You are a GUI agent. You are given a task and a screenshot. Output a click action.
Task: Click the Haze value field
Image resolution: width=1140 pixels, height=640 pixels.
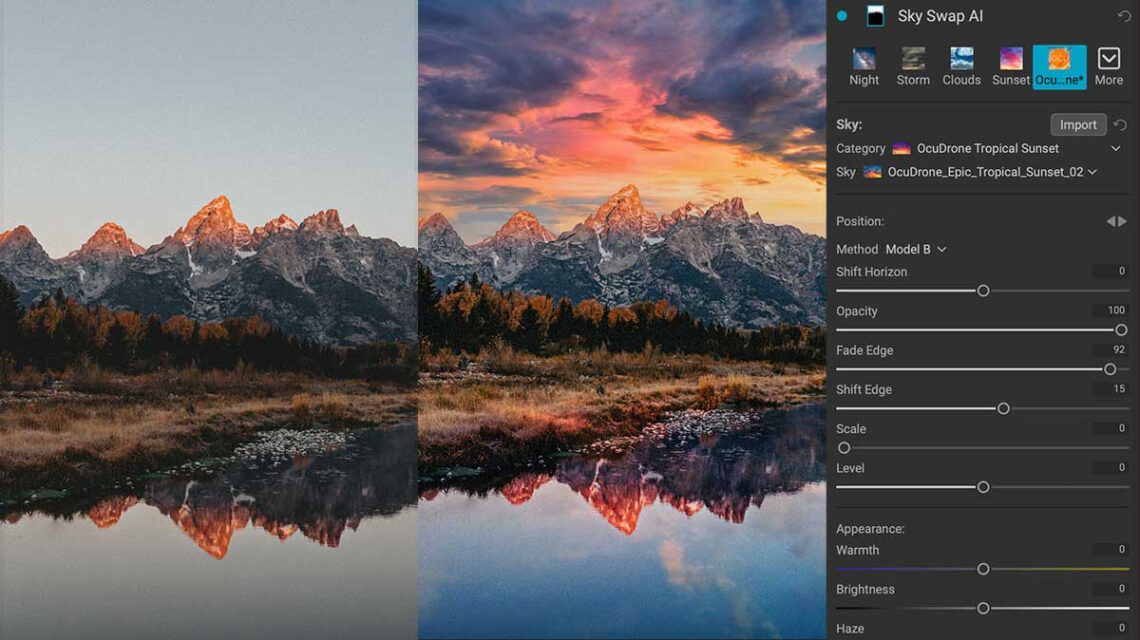[x=1110, y=628]
